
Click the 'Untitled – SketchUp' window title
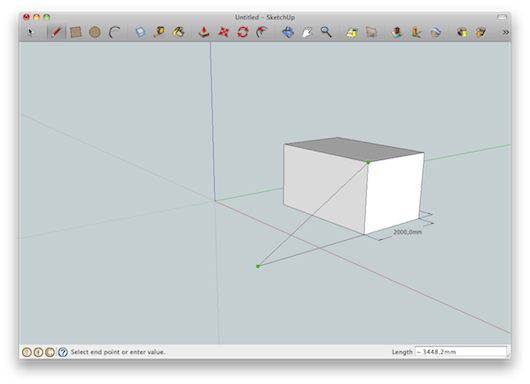click(x=265, y=17)
